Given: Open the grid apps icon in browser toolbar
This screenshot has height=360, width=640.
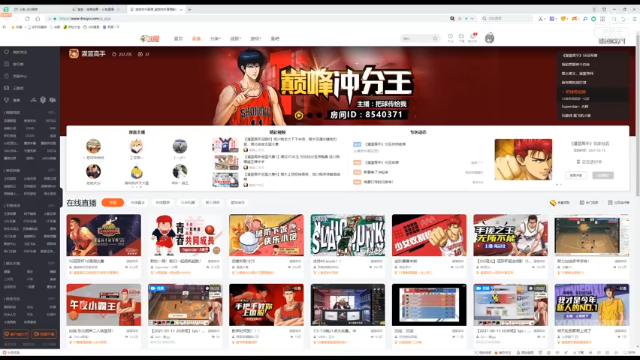Looking at the screenshot, I should [602, 19].
